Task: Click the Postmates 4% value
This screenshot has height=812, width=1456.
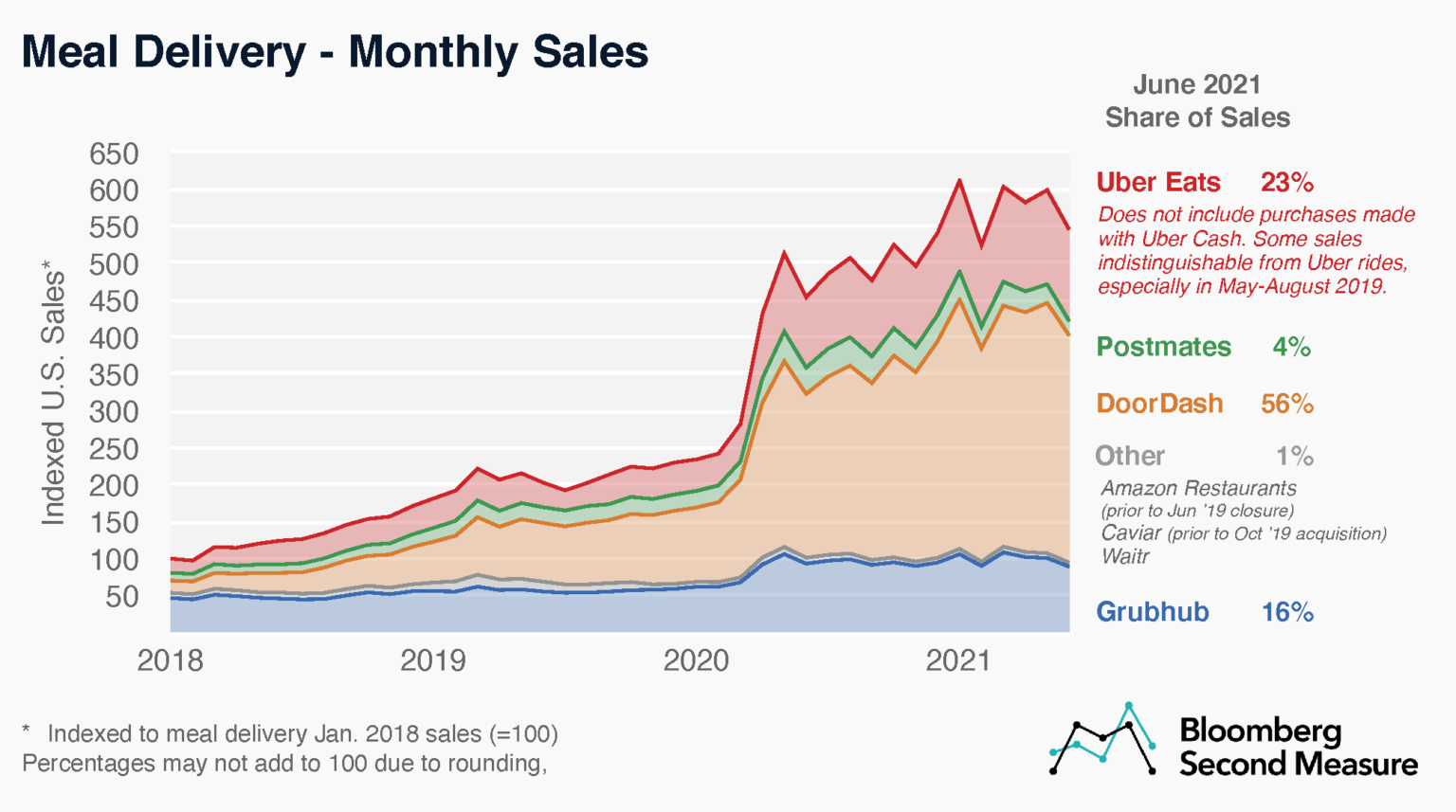Action: click(1292, 347)
